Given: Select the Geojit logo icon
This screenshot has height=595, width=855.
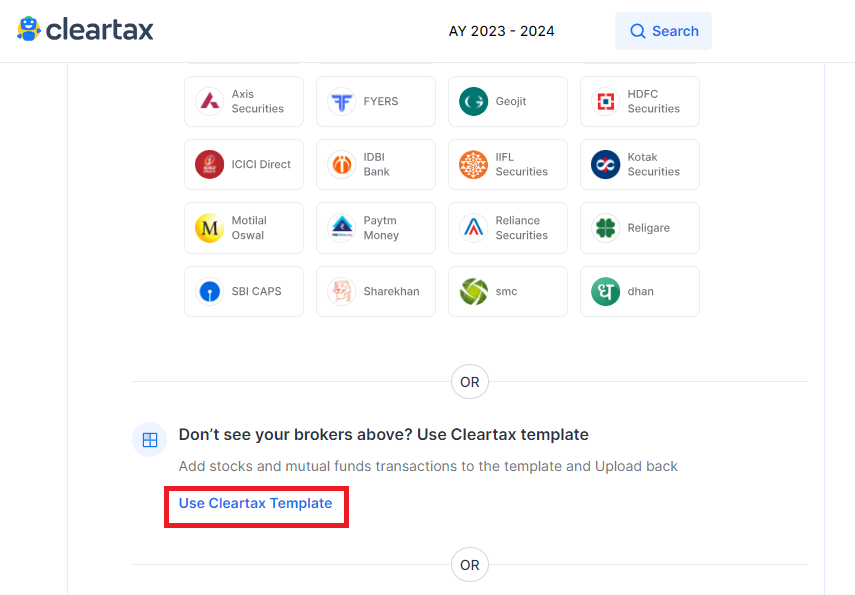Looking at the screenshot, I should click(x=474, y=101).
